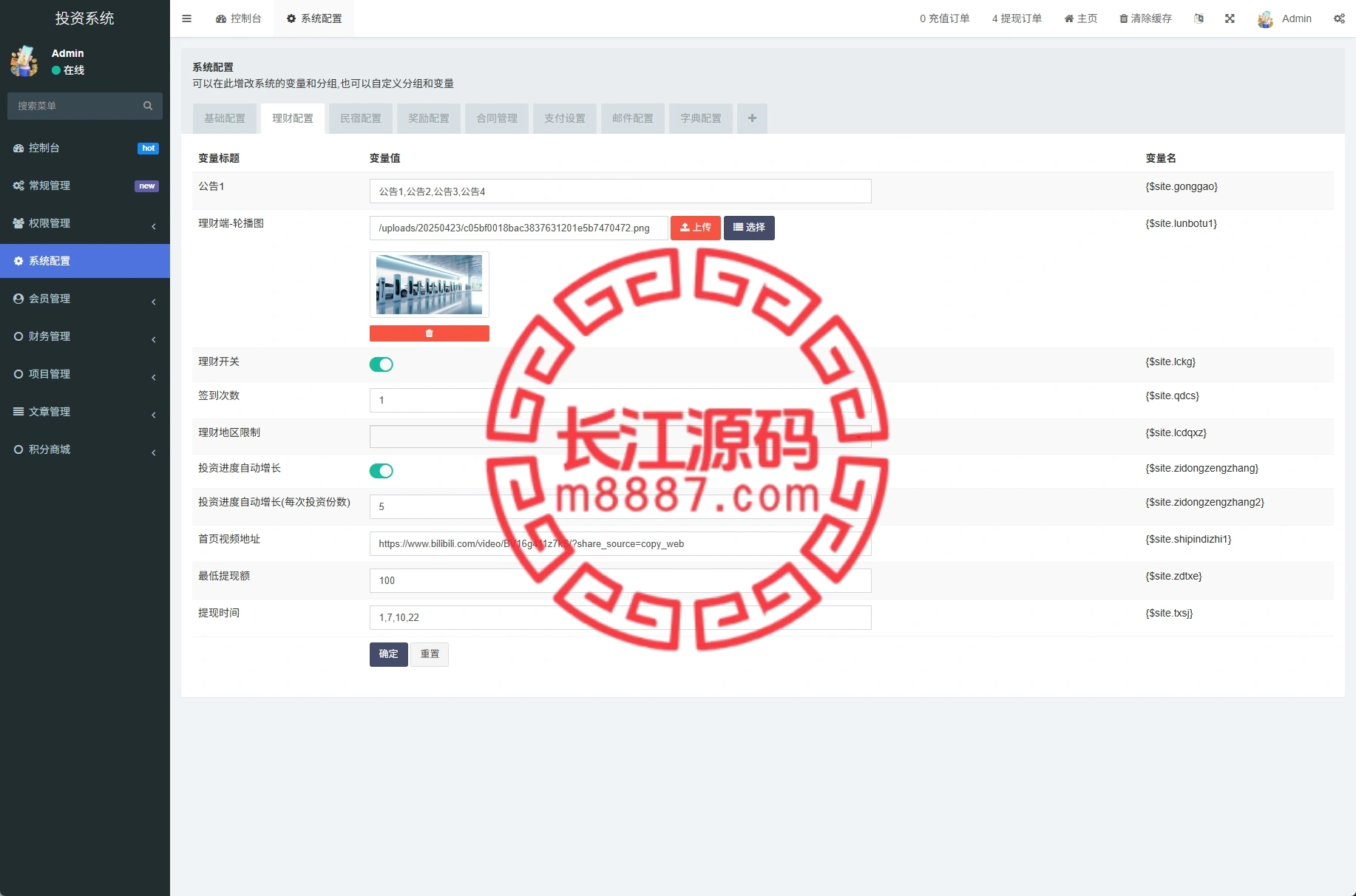Switch to 基础配置 tab

tap(225, 118)
